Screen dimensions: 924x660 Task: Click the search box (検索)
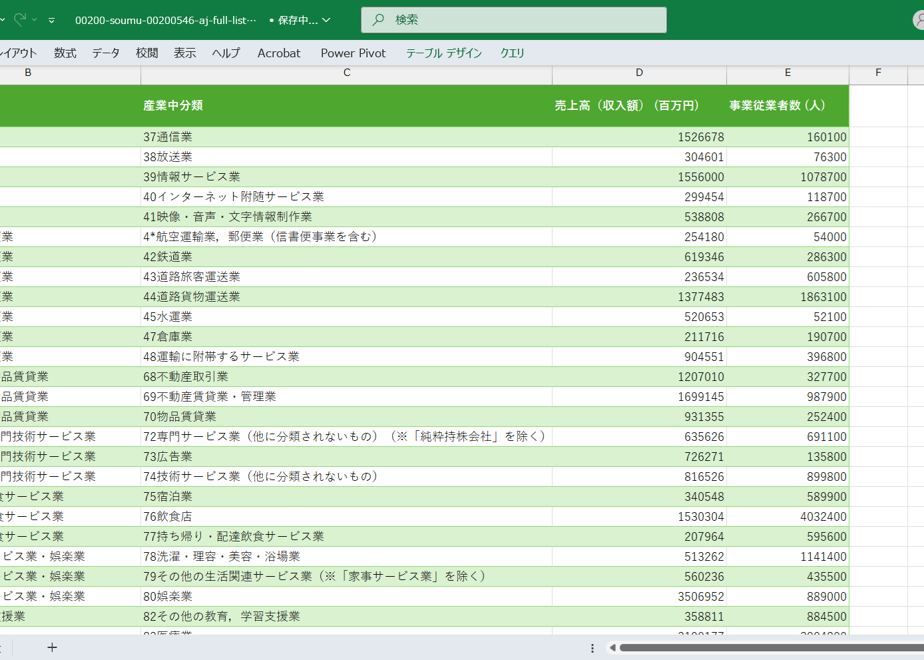514,20
